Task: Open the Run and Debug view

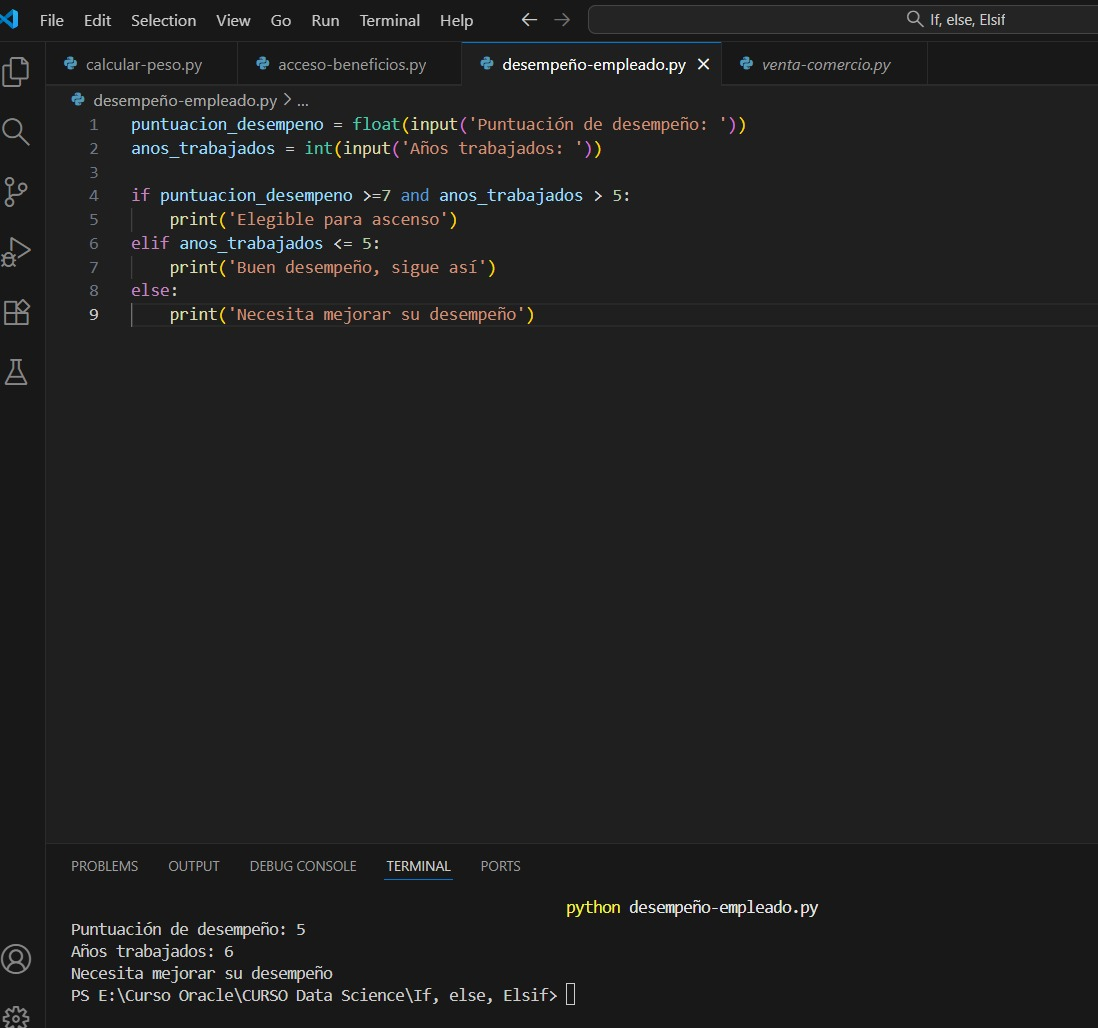Action: point(17,251)
